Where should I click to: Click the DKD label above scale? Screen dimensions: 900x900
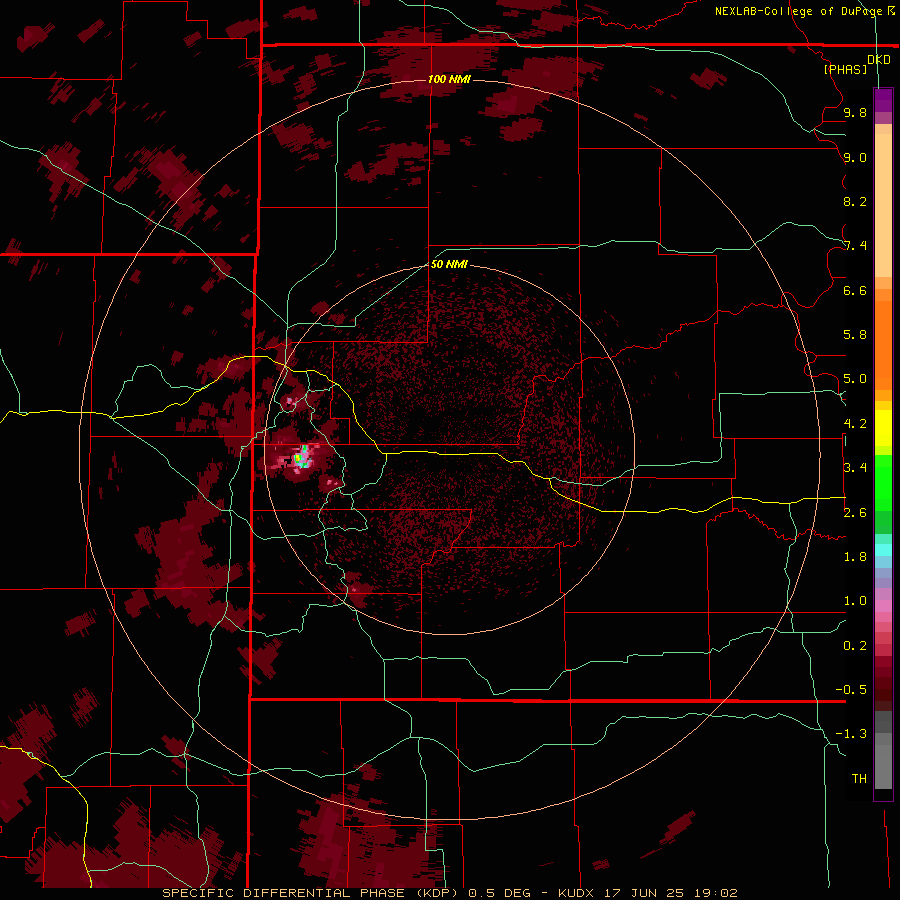pyautogui.click(x=879, y=59)
